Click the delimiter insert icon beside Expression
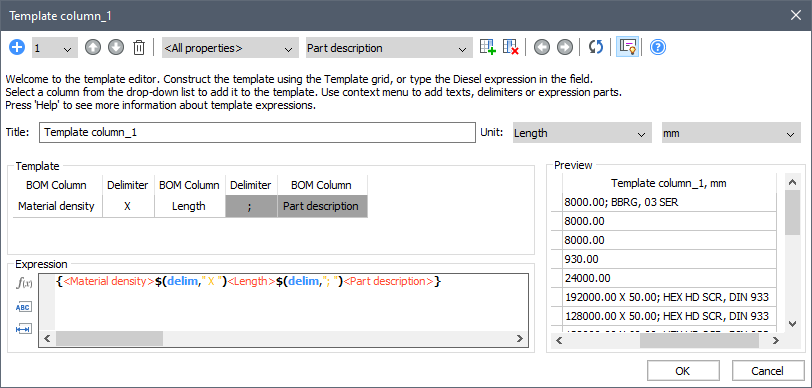This screenshot has width=812, height=388. 24,329
